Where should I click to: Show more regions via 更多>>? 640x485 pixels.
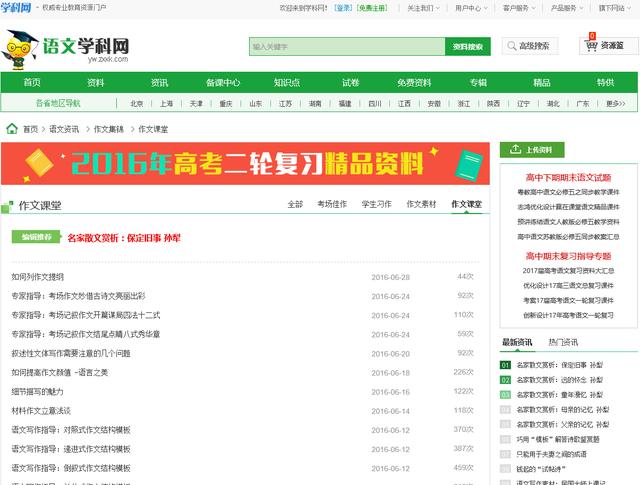coord(616,103)
